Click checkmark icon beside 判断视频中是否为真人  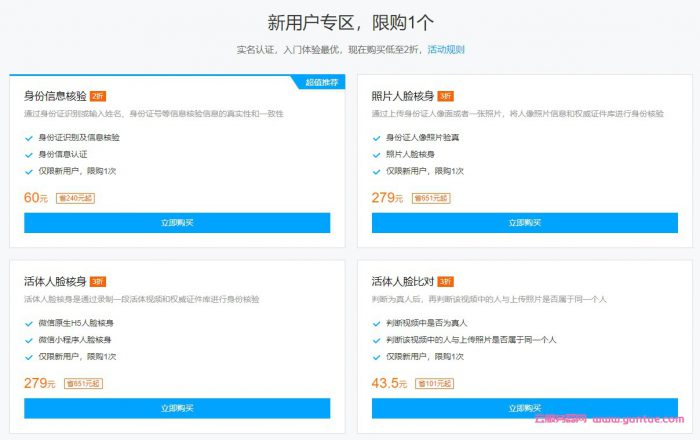[x=377, y=323]
